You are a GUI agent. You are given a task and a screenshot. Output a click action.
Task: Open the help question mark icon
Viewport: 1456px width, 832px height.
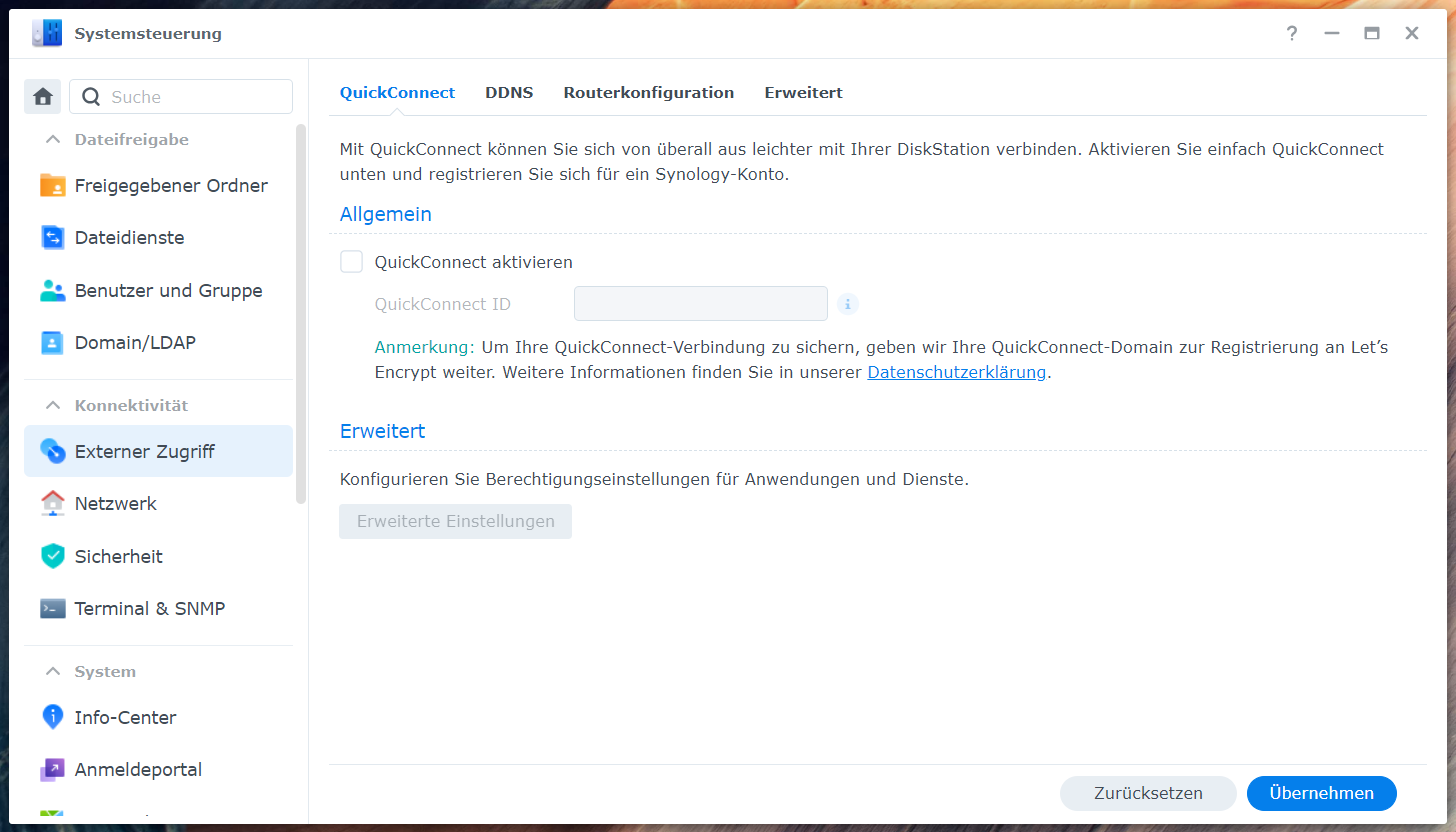click(1292, 34)
